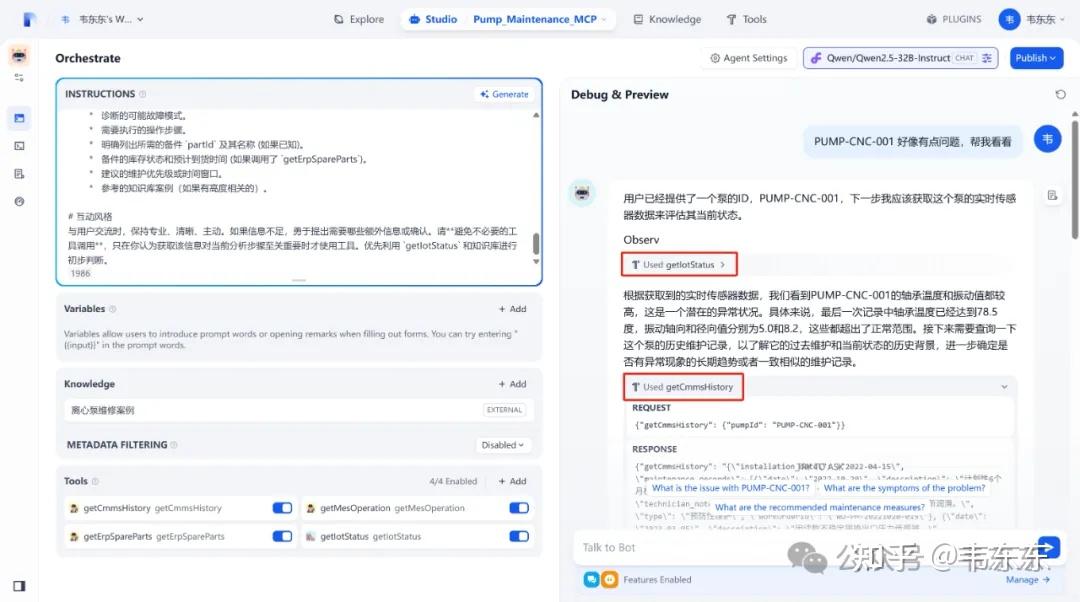Open the workspace switcher dropdown
The width and height of the screenshot is (1080, 602).
point(101,19)
